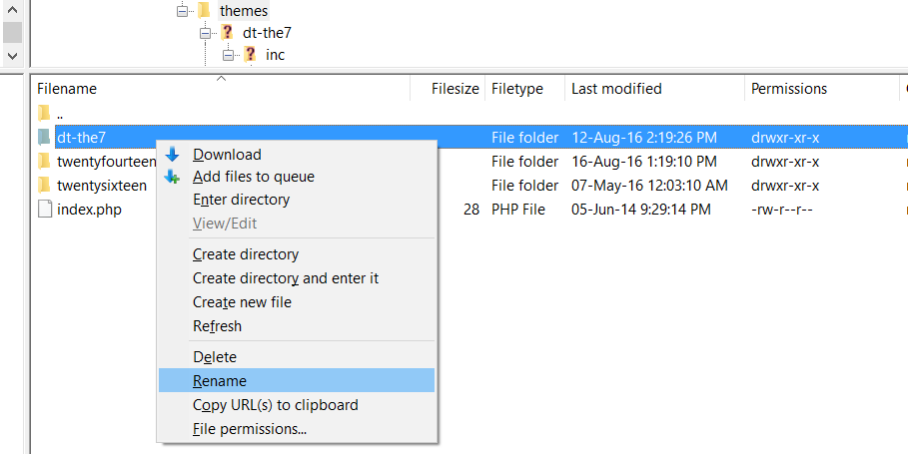Collapse the inc tree node

tap(228, 54)
